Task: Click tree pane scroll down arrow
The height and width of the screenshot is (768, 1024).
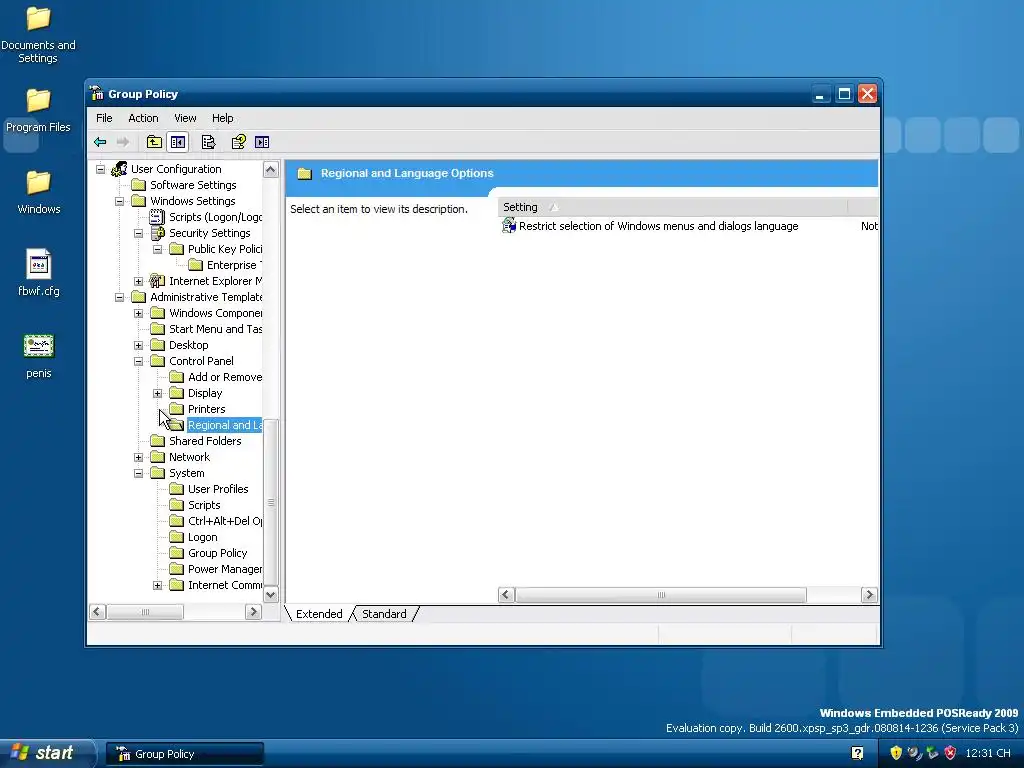Action: tap(270, 595)
